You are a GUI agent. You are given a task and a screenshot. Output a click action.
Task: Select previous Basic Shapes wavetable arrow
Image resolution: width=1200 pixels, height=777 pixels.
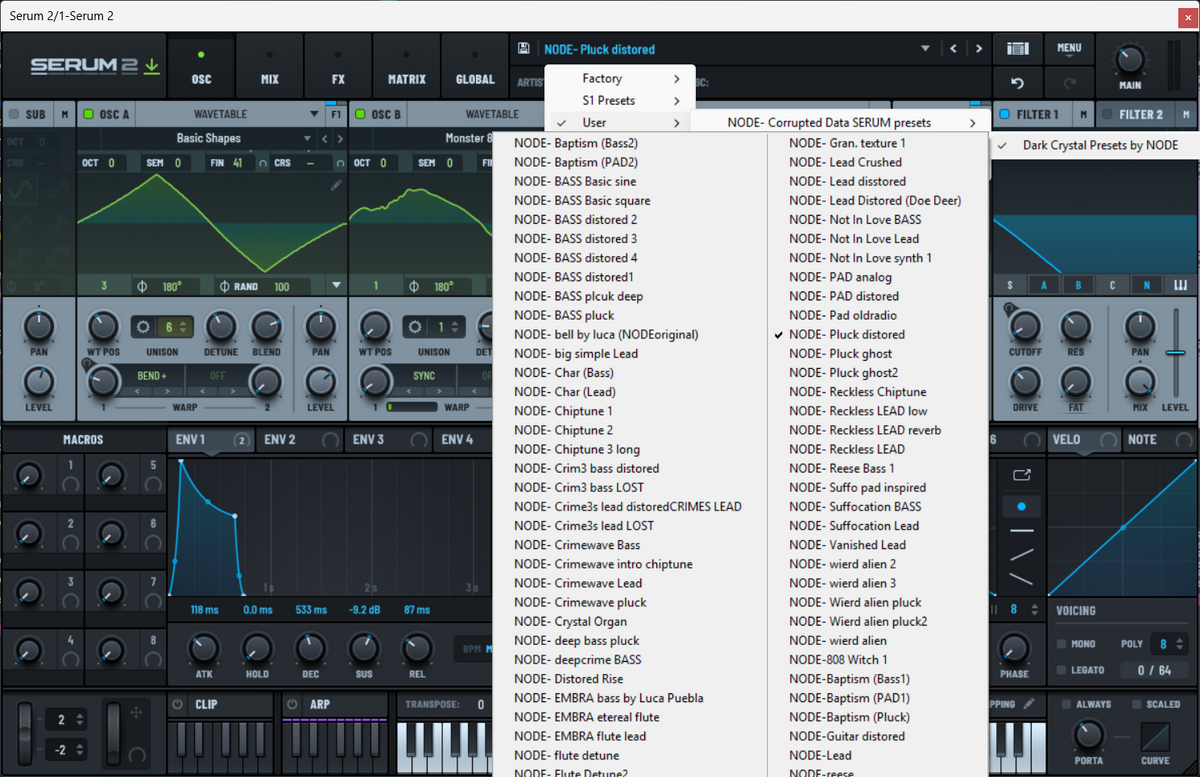pos(325,139)
